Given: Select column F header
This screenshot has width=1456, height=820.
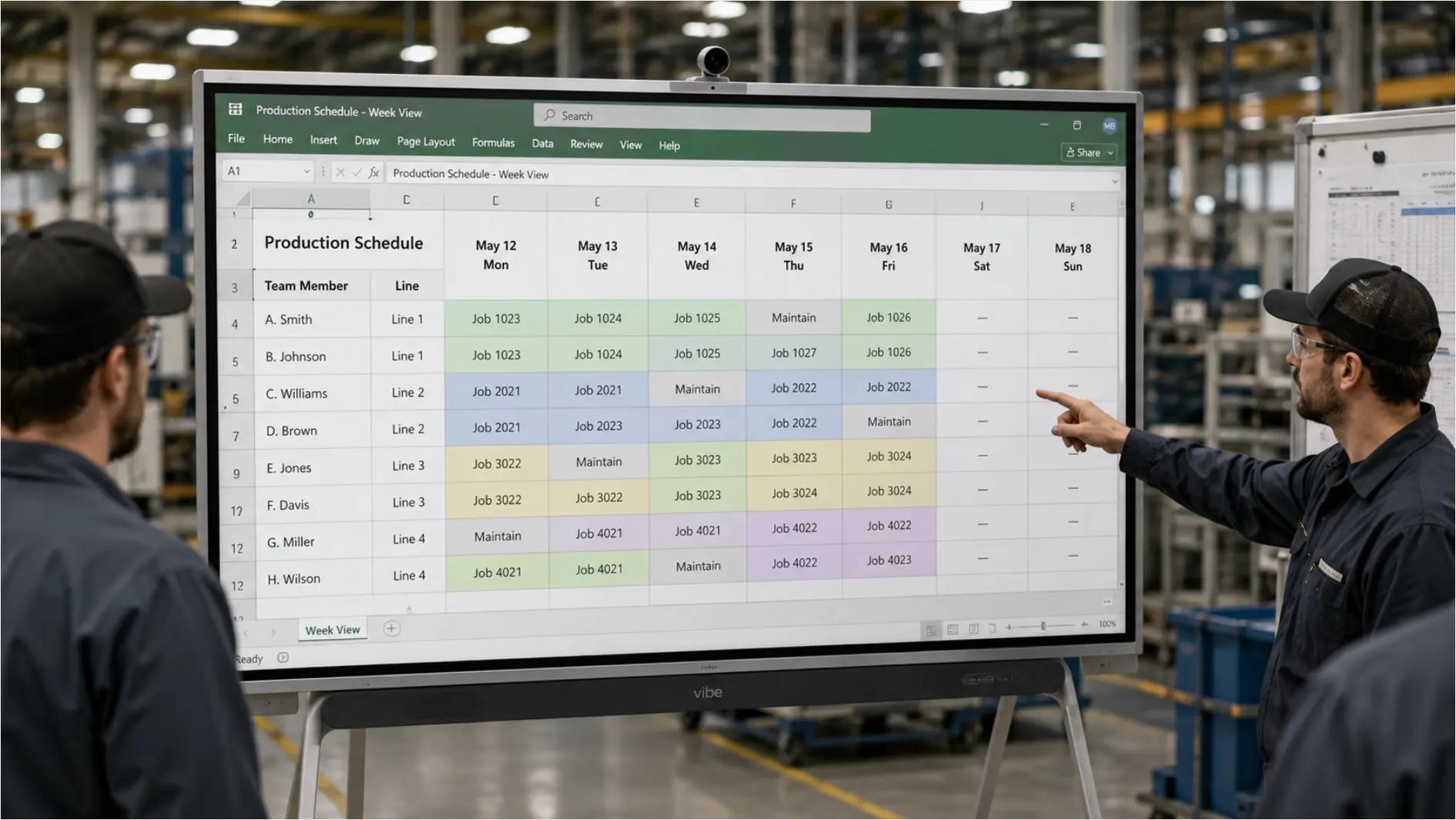Looking at the screenshot, I should (x=793, y=204).
